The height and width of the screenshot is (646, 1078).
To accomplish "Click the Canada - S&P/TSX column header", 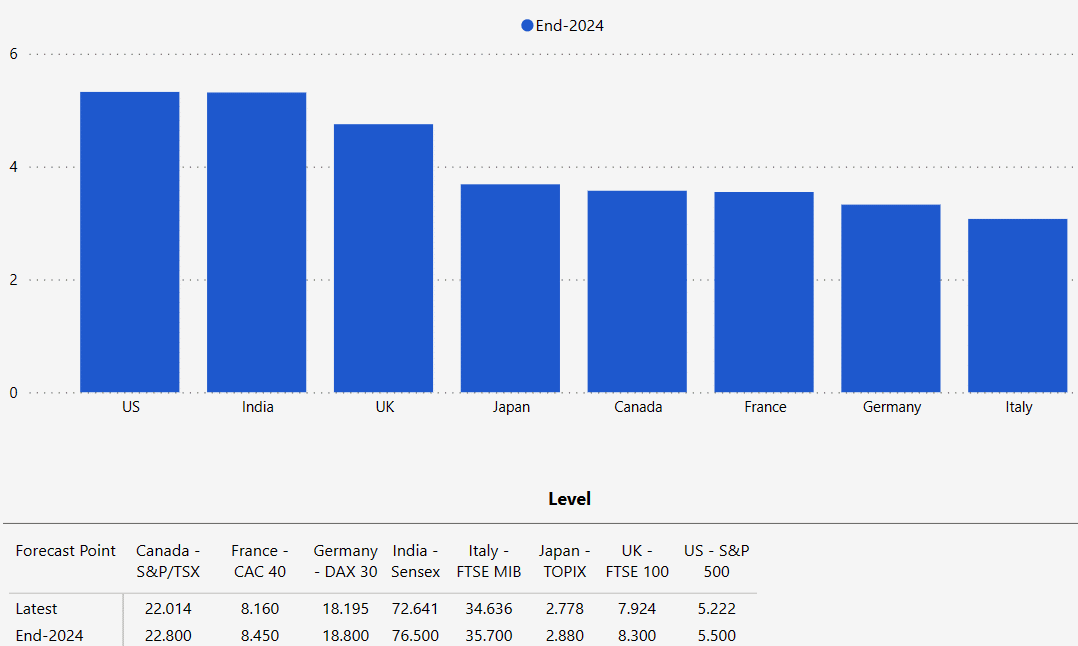I will point(168,561).
